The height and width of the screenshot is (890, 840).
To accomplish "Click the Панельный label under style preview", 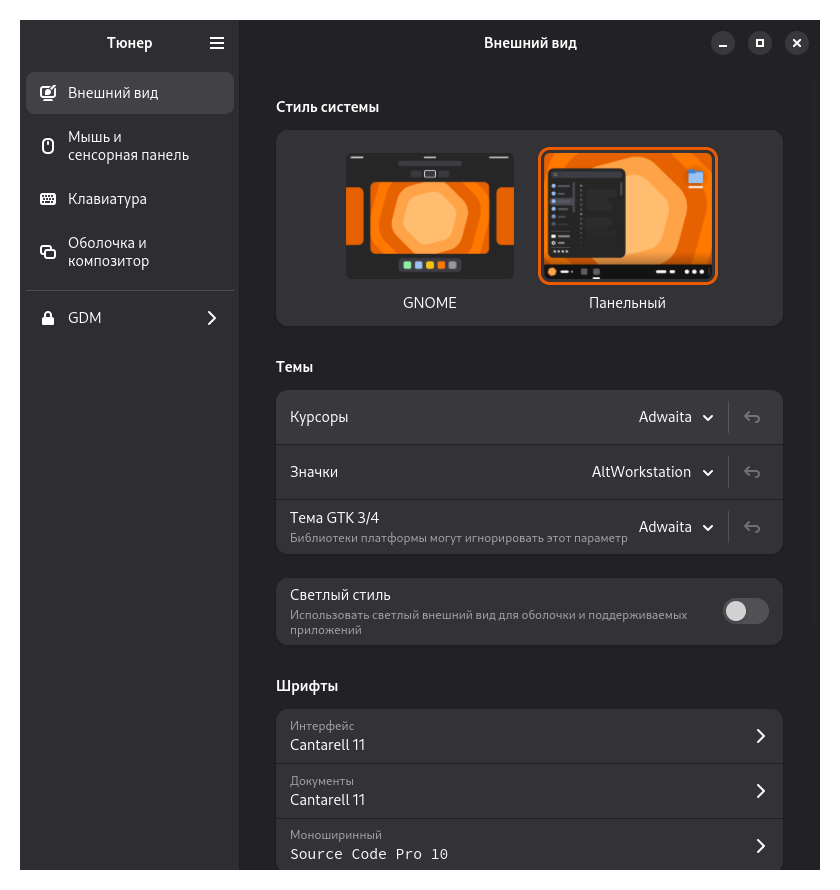I will [x=627, y=303].
